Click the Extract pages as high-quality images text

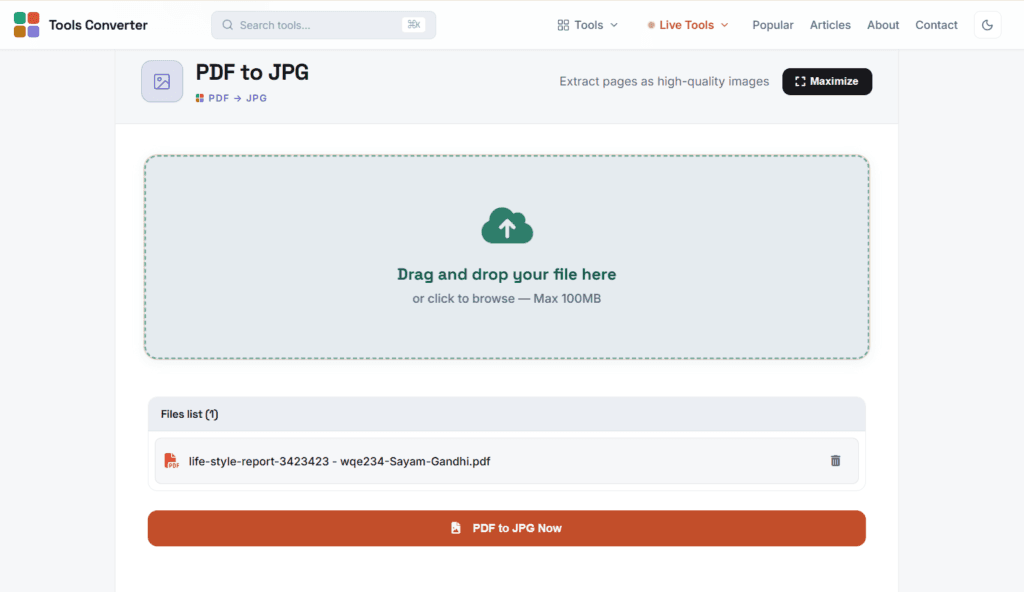pos(664,81)
